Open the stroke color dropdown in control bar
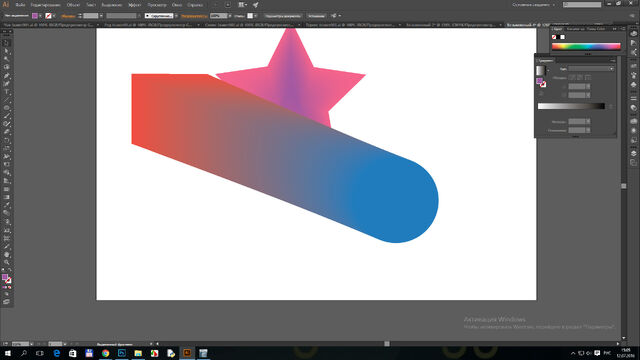 [54, 16]
